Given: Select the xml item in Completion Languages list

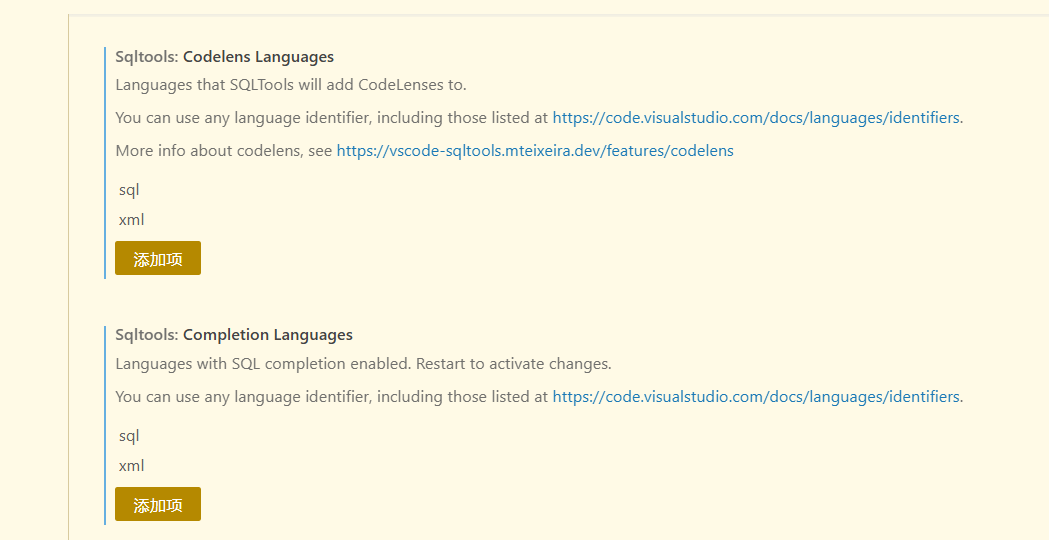Looking at the screenshot, I should [131, 466].
